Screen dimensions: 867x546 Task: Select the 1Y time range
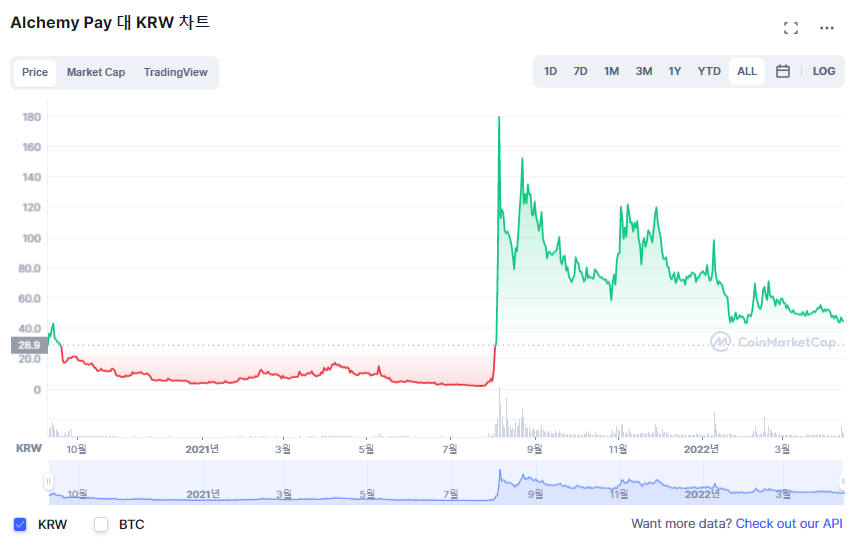[x=675, y=71]
